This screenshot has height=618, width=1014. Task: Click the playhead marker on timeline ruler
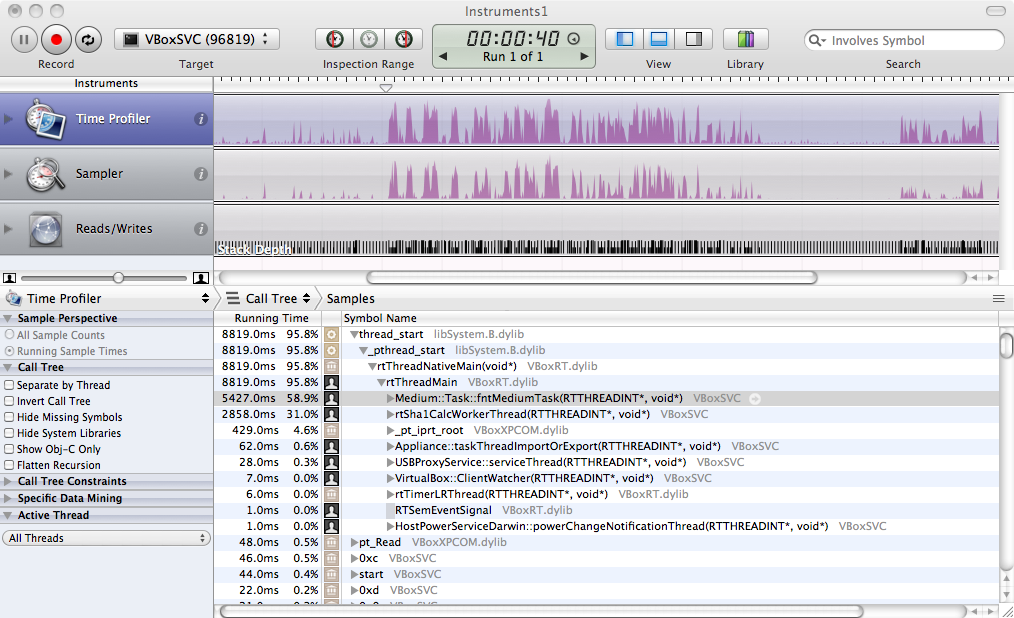[x=386, y=88]
